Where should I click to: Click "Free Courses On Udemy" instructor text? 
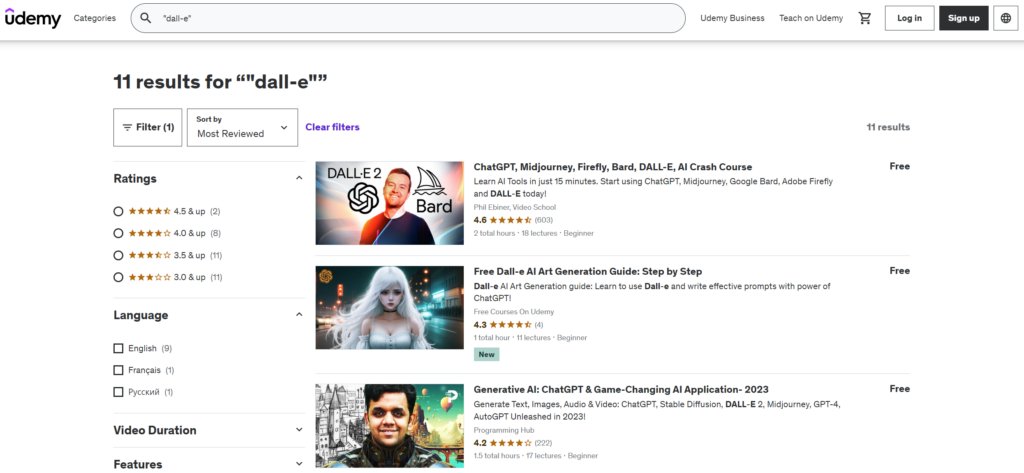[x=513, y=312]
